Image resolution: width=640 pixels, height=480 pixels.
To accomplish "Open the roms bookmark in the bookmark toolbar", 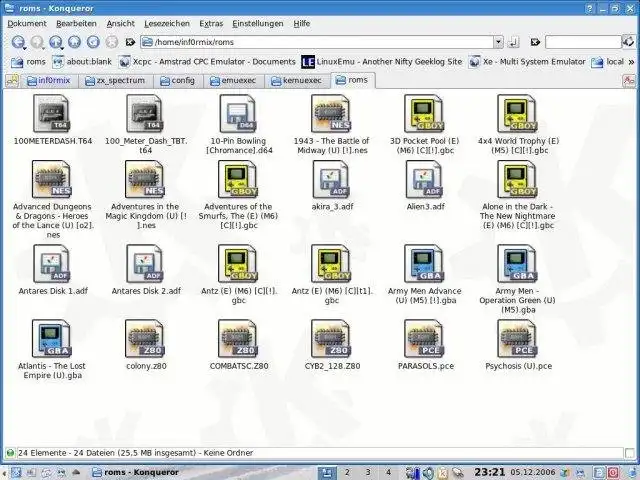I will (28, 62).
